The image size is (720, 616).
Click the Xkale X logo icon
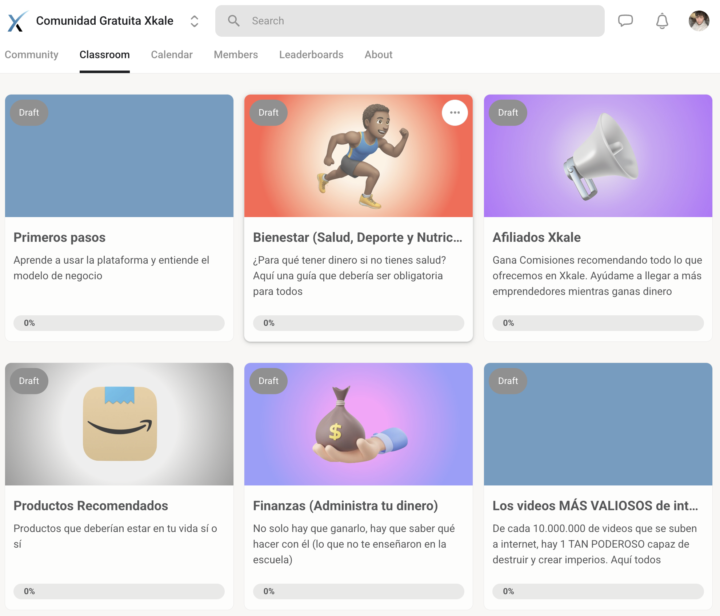tap(17, 21)
